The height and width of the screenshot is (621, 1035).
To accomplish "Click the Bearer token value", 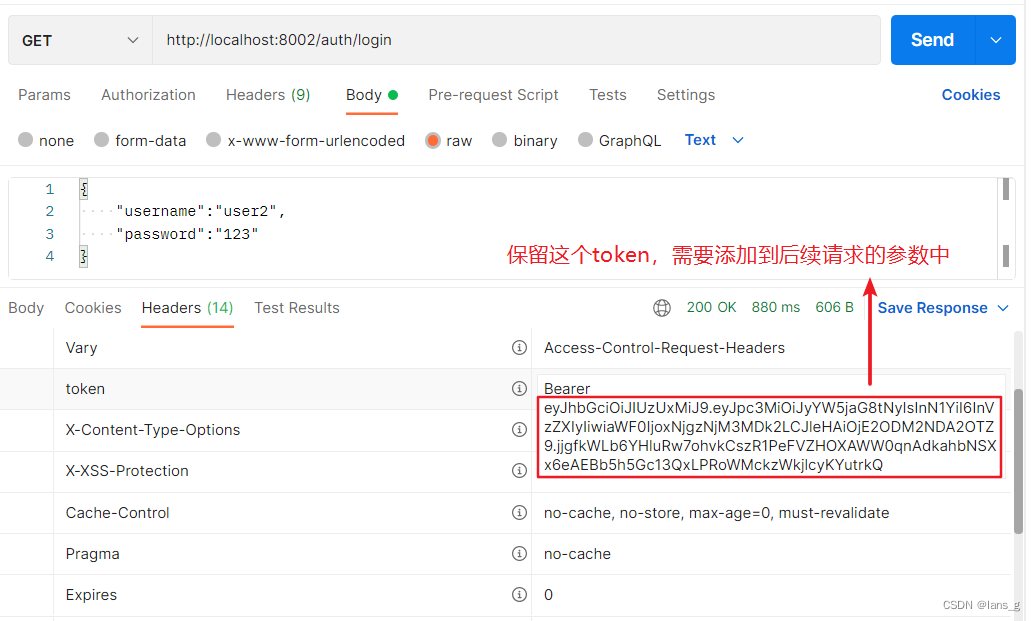I will click(770, 427).
